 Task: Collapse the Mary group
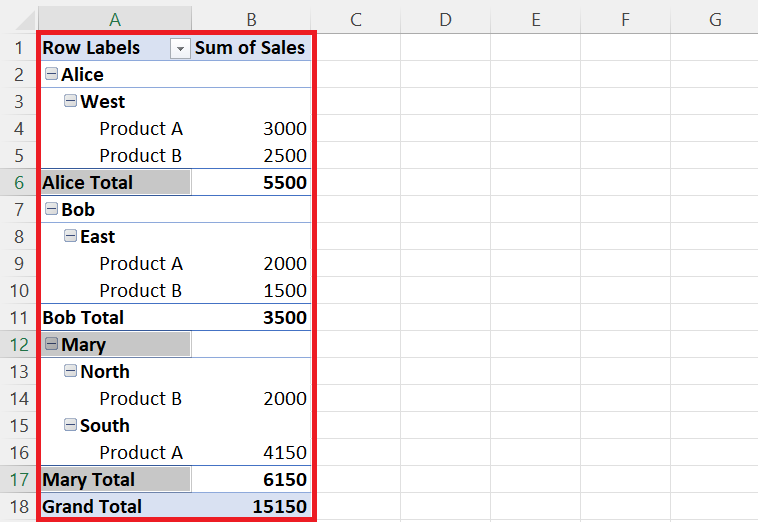point(51,344)
